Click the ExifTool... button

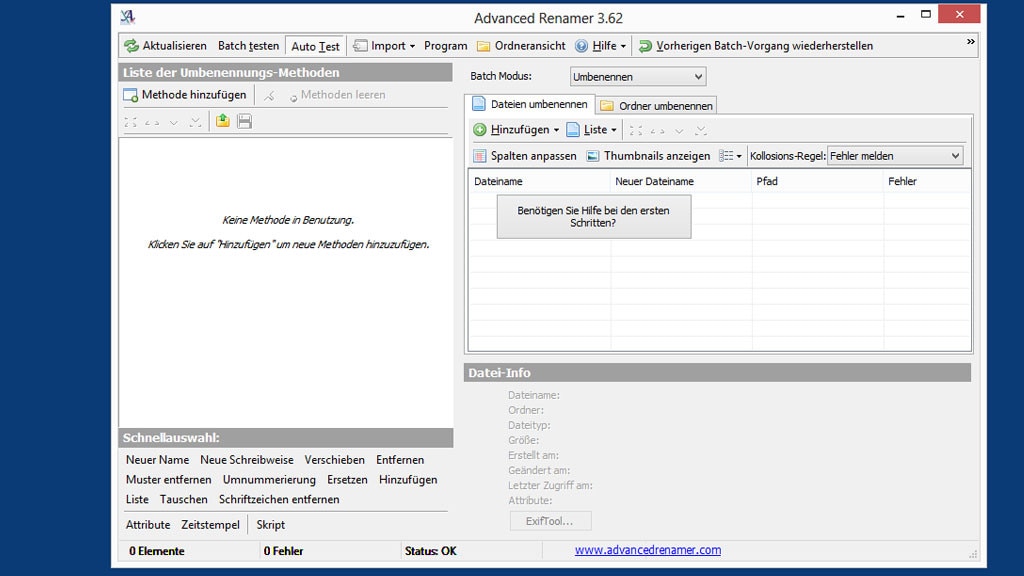coord(550,521)
